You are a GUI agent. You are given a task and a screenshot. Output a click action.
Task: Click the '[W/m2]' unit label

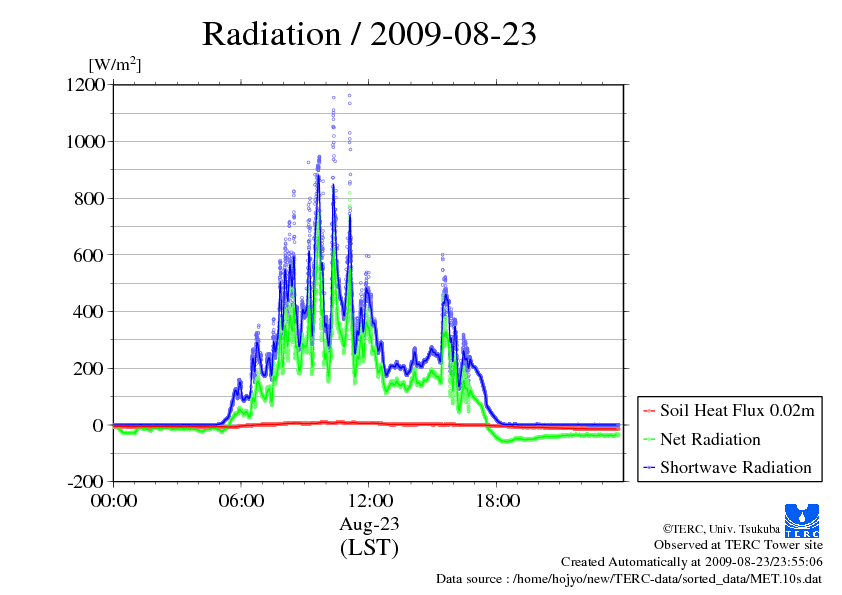tap(114, 64)
